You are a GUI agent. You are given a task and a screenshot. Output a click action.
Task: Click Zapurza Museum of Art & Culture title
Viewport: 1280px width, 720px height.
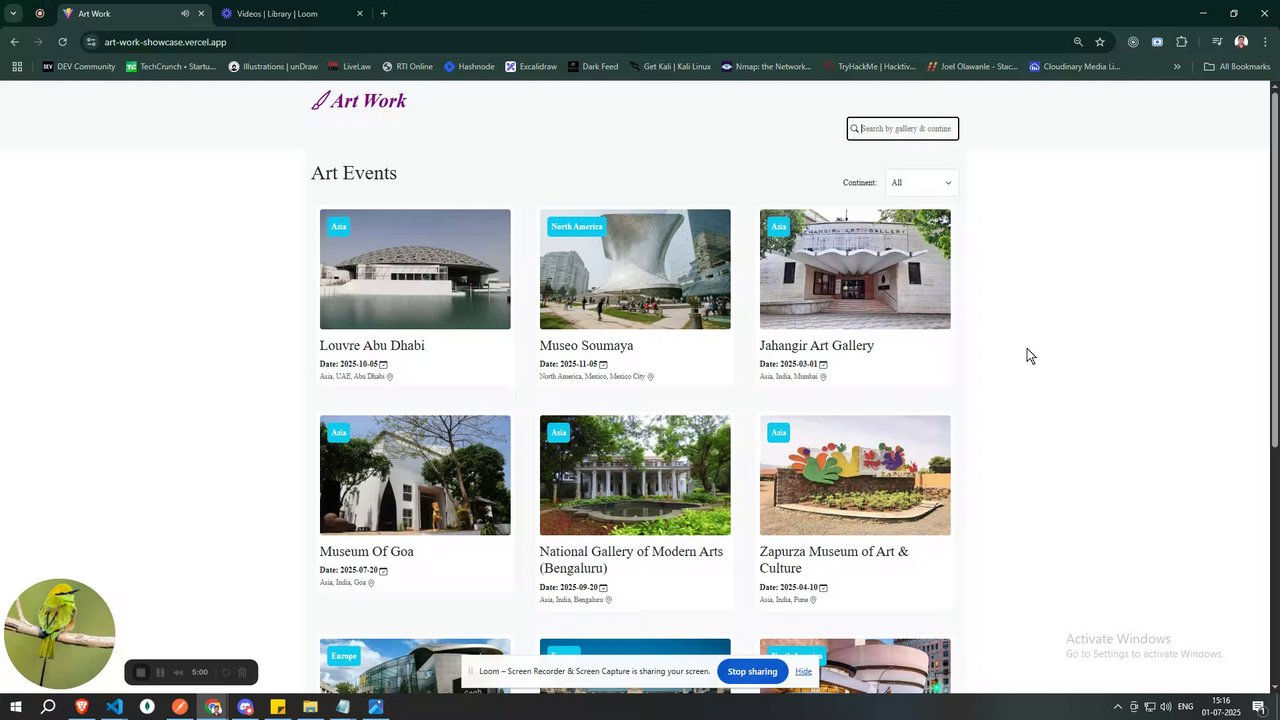coord(834,560)
